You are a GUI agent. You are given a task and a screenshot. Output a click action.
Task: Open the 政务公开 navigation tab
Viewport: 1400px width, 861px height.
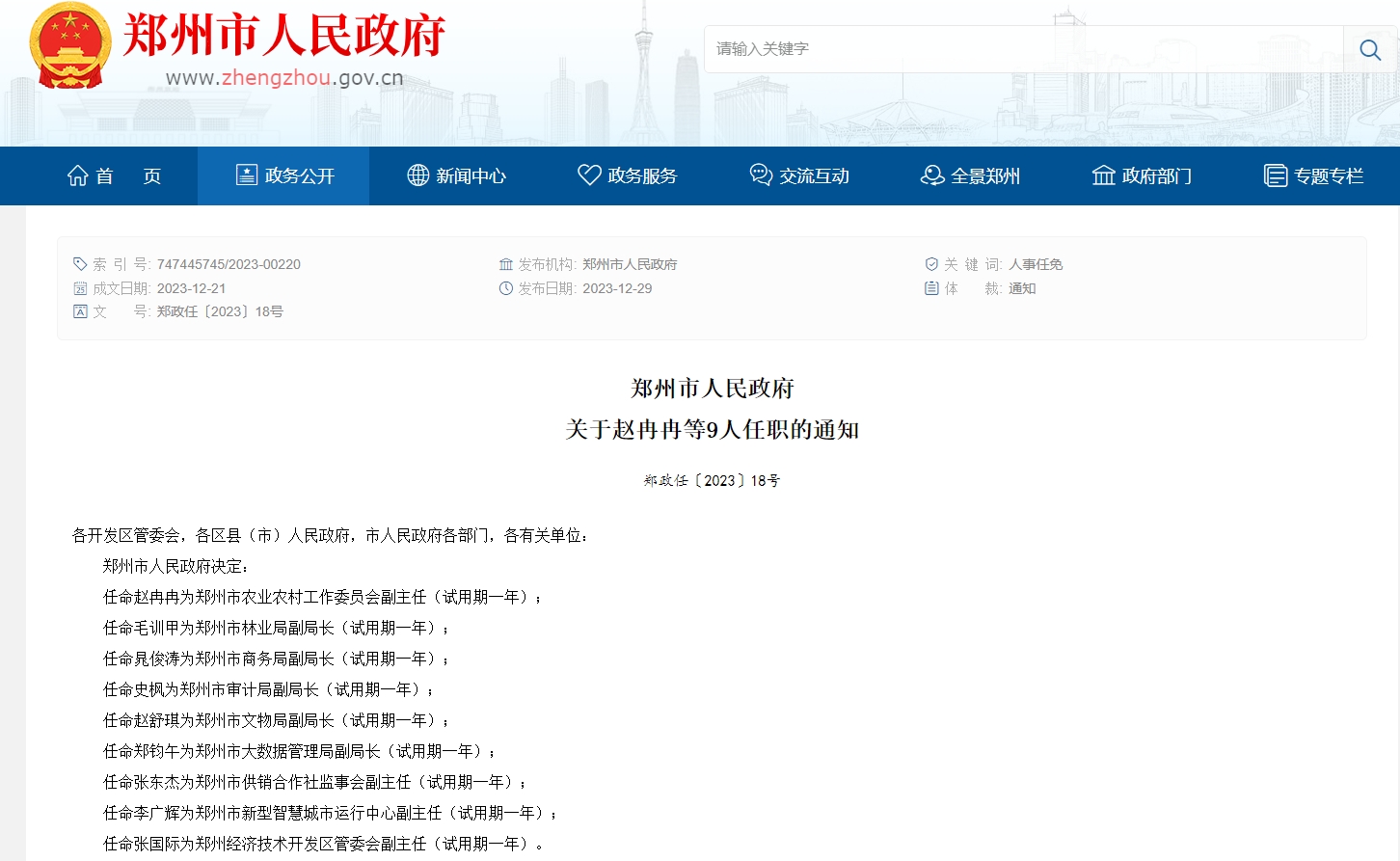coord(283,175)
